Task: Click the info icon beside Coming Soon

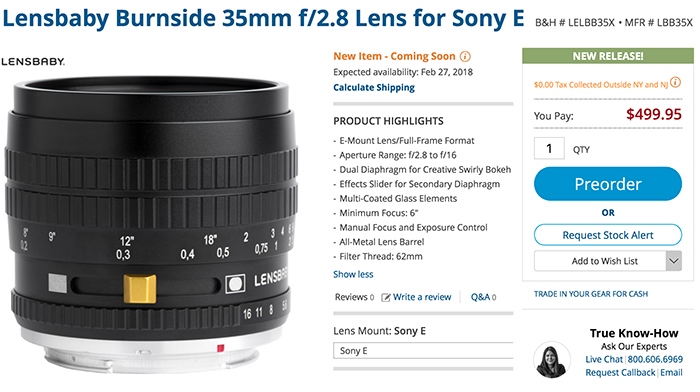Action: pyautogui.click(x=465, y=57)
